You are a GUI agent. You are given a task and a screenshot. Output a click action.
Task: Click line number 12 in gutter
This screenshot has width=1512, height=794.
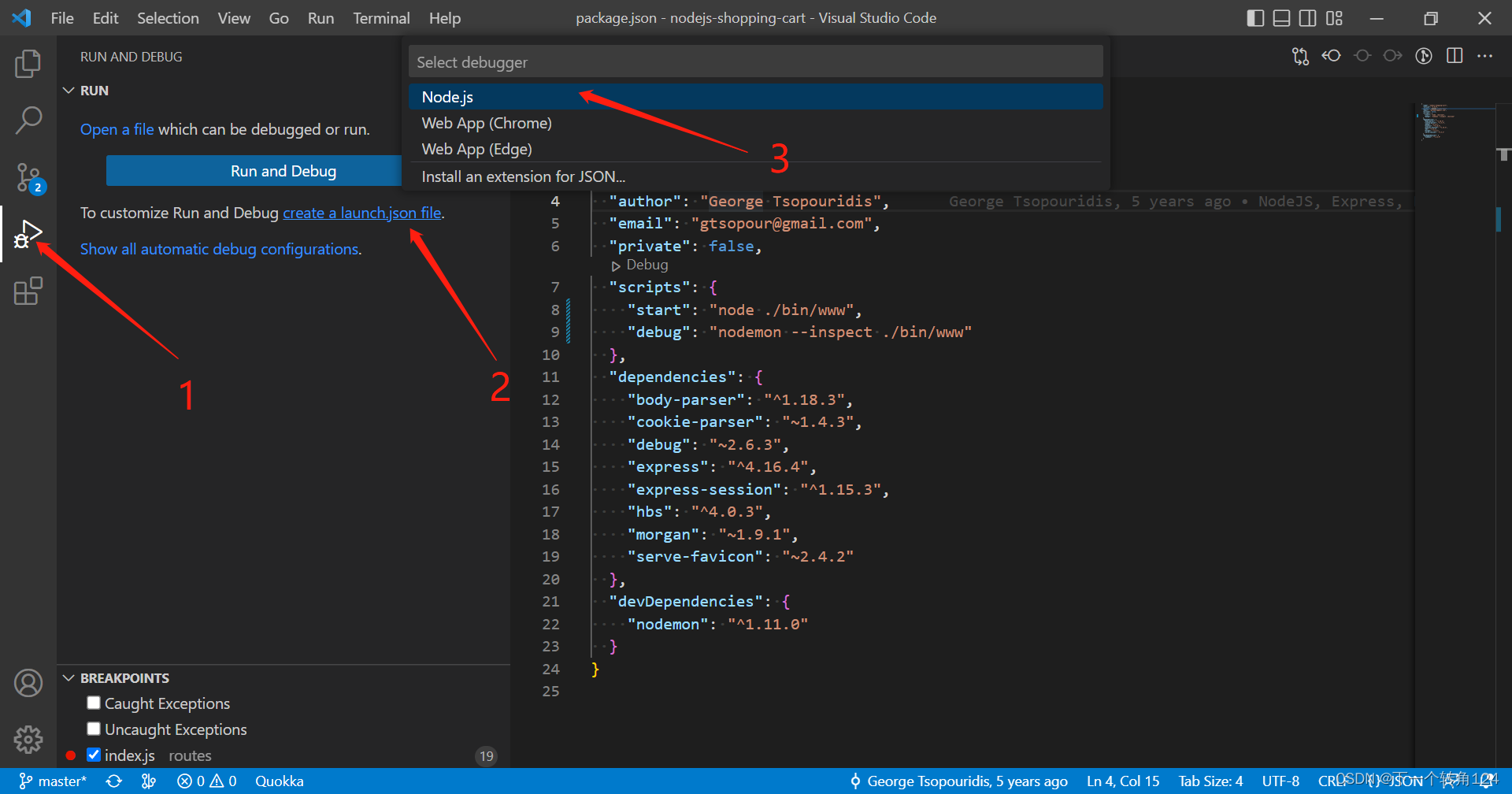coord(550,400)
